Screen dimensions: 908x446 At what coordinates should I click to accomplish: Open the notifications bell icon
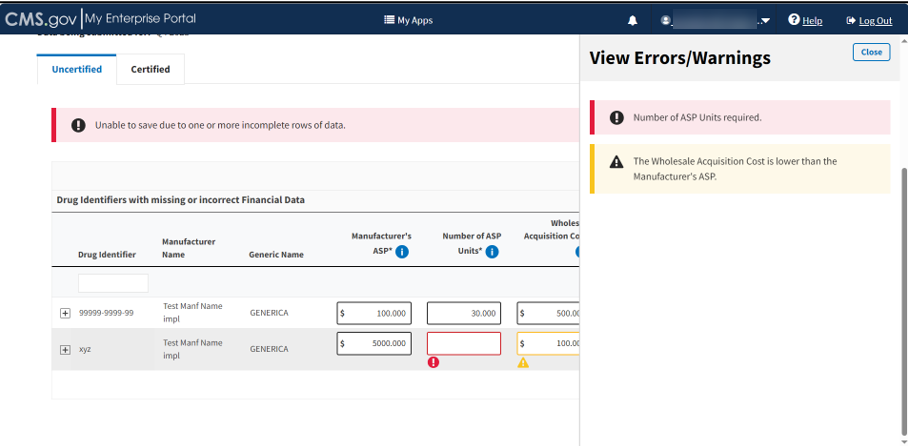click(x=632, y=20)
